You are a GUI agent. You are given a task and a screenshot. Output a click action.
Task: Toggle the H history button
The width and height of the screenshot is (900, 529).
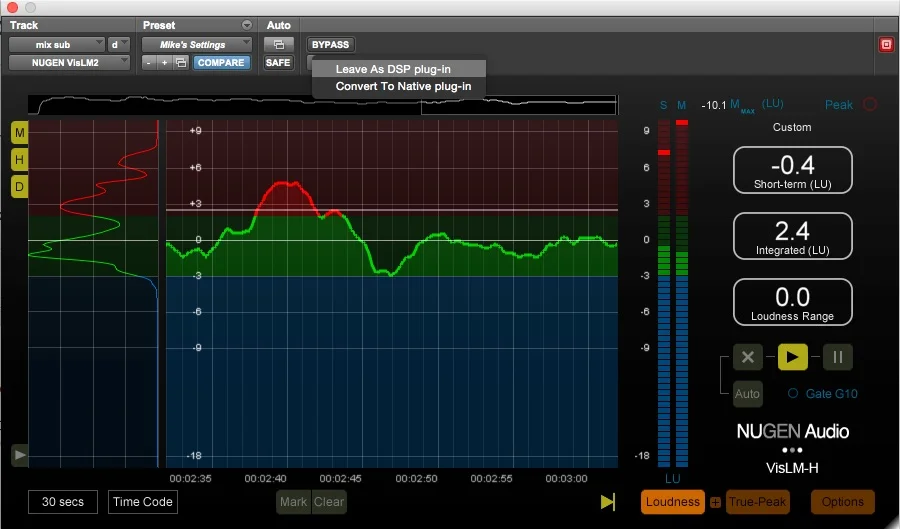point(20,160)
